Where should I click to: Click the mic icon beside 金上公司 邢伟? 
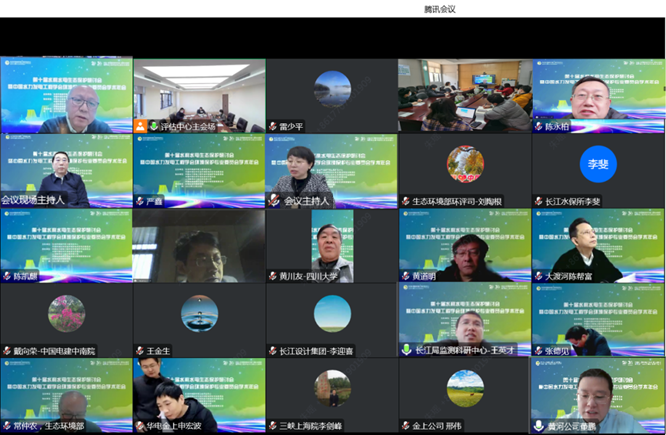(405, 426)
